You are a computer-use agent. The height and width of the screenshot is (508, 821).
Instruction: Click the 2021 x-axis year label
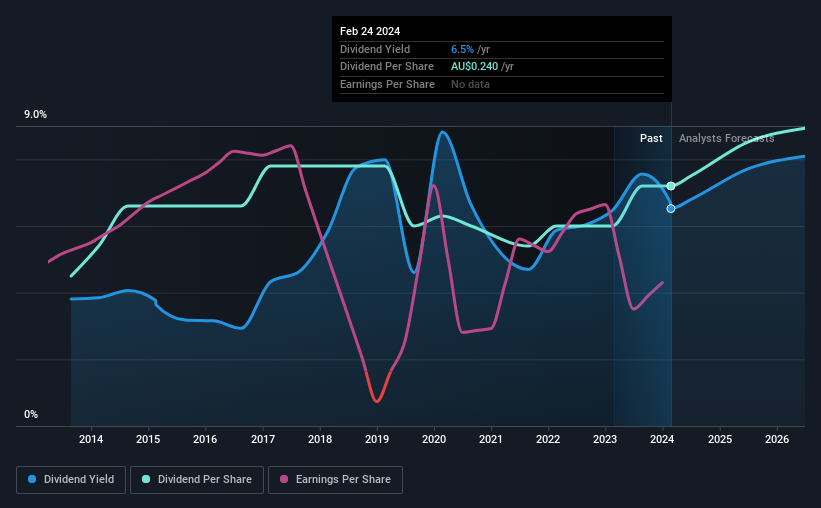coord(491,439)
